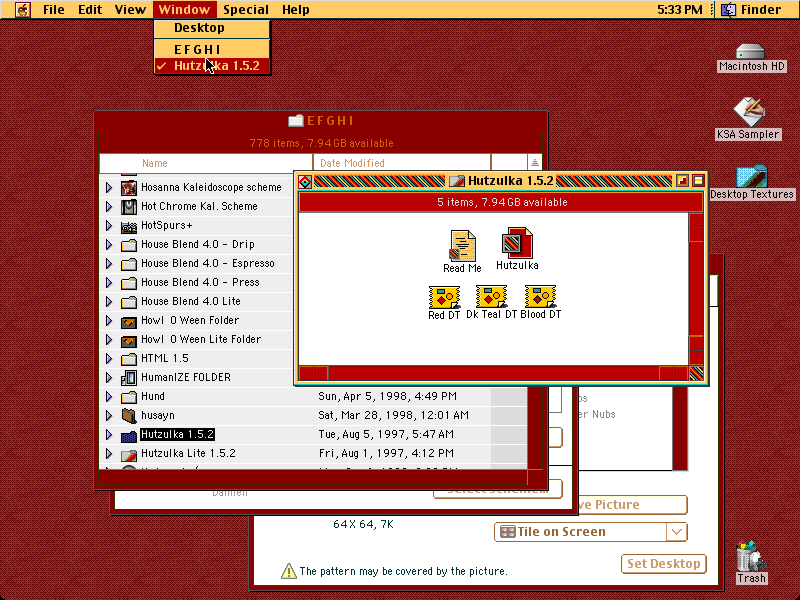Select the HTML 1.5 folder icon
The width and height of the screenshot is (800, 600).
click(129, 359)
